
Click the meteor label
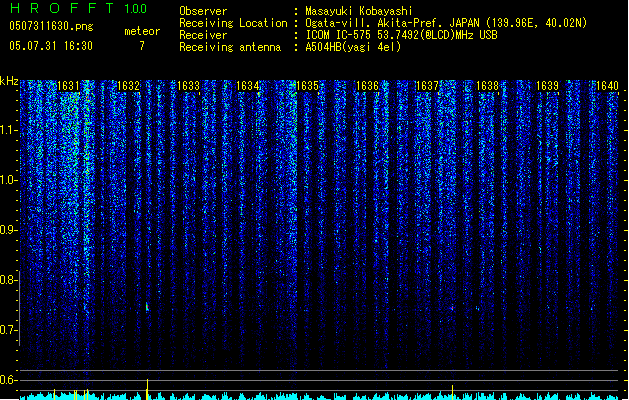(142, 31)
